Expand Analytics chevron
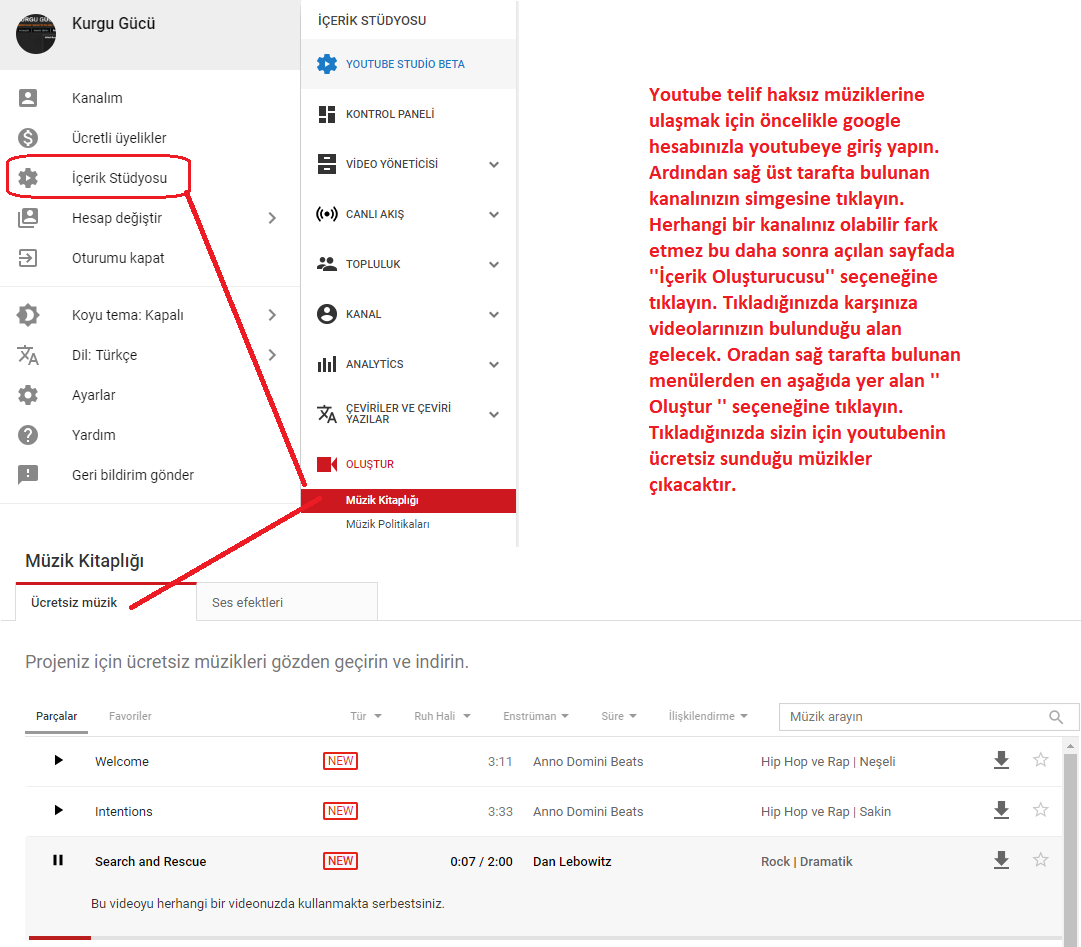Image resolution: width=1081 pixels, height=947 pixels. point(494,365)
